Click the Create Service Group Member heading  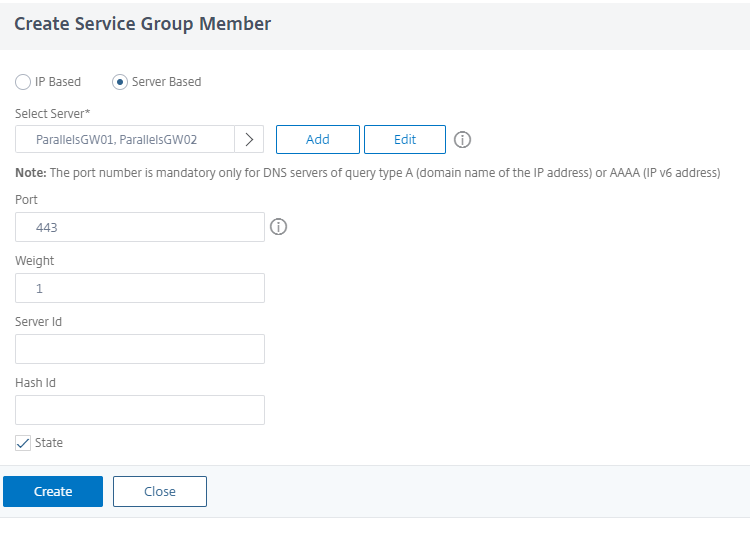point(142,24)
